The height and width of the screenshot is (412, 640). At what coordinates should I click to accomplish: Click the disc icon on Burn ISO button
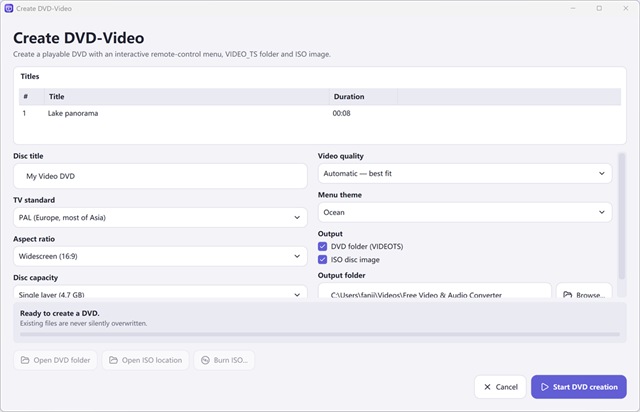[x=205, y=360]
